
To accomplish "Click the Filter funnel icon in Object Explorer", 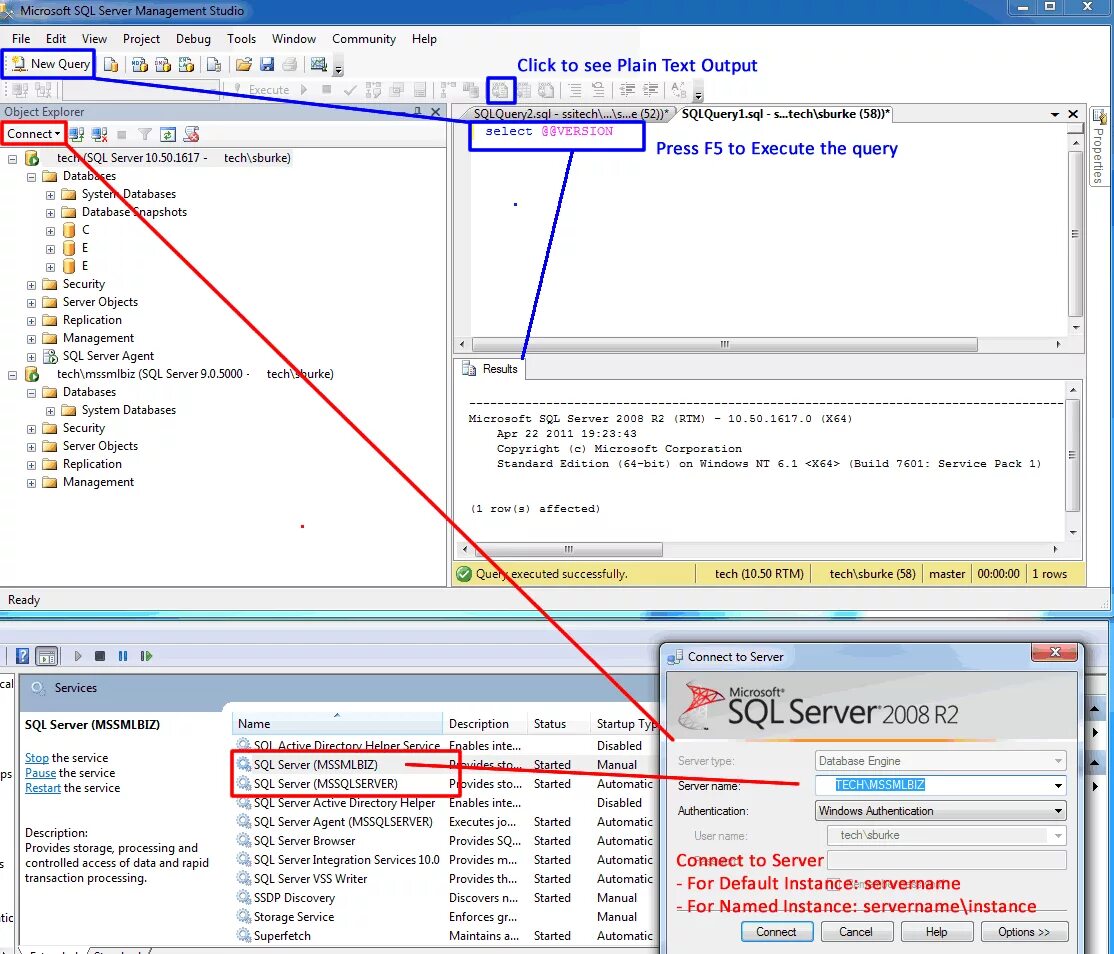I will click(145, 134).
